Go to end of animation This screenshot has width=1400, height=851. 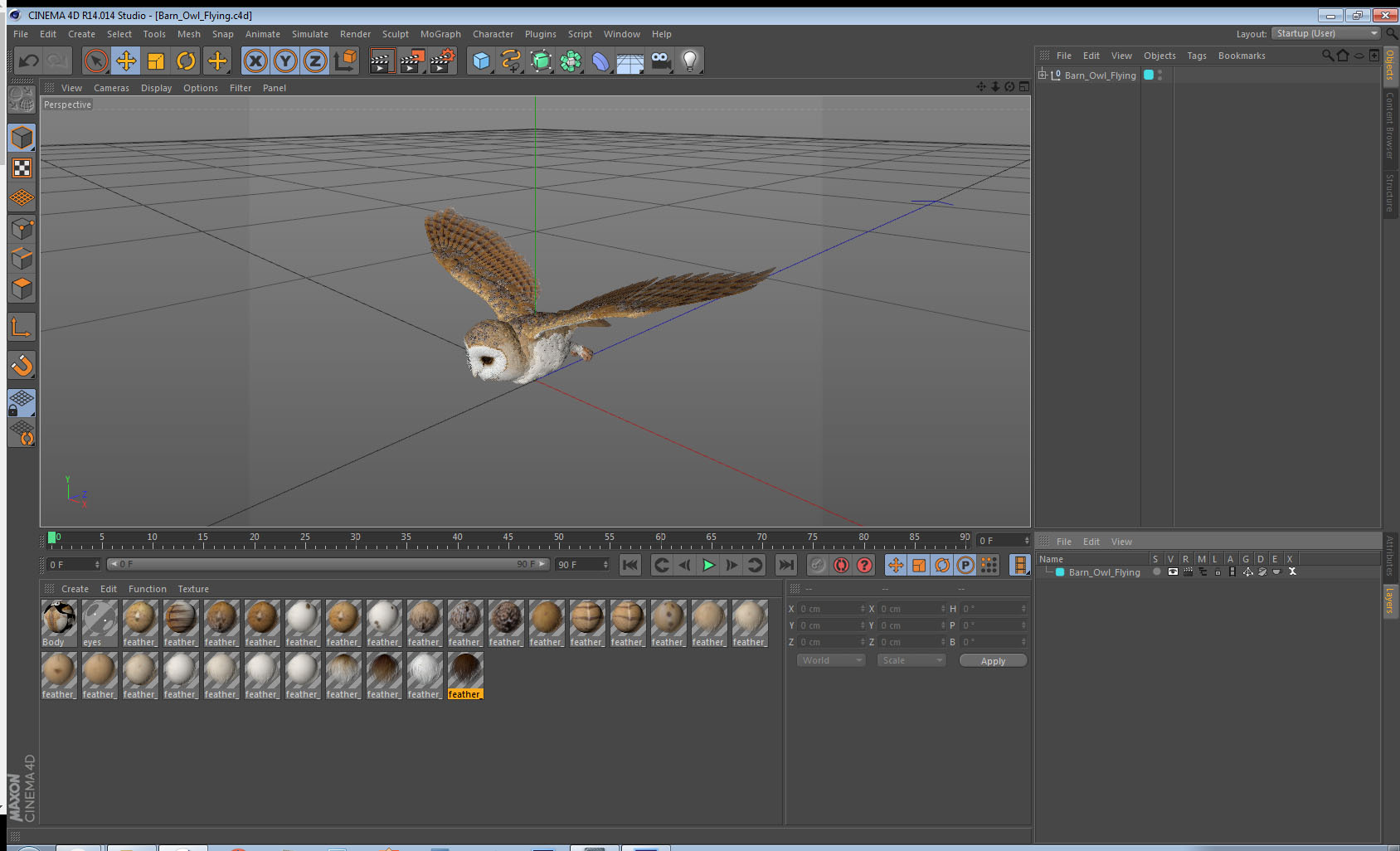[x=785, y=565]
